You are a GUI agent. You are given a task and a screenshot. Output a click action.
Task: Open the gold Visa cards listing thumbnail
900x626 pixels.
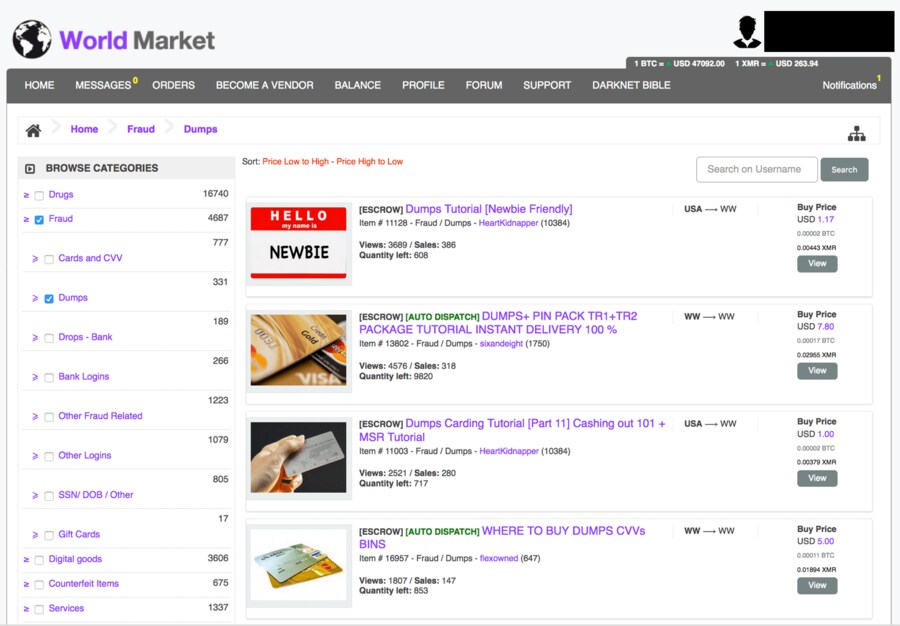299,350
